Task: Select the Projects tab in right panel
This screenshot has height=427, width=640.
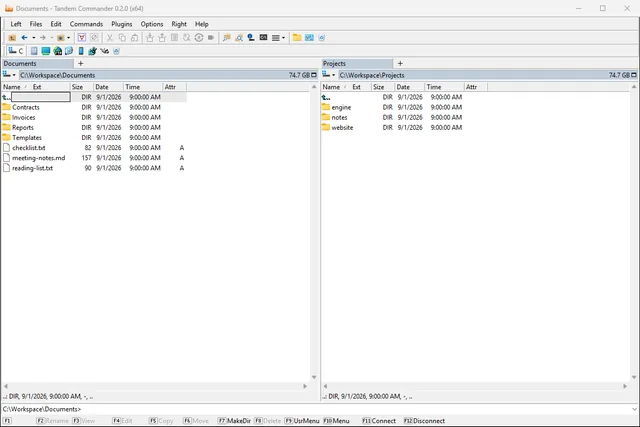Action: (x=357, y=64)
